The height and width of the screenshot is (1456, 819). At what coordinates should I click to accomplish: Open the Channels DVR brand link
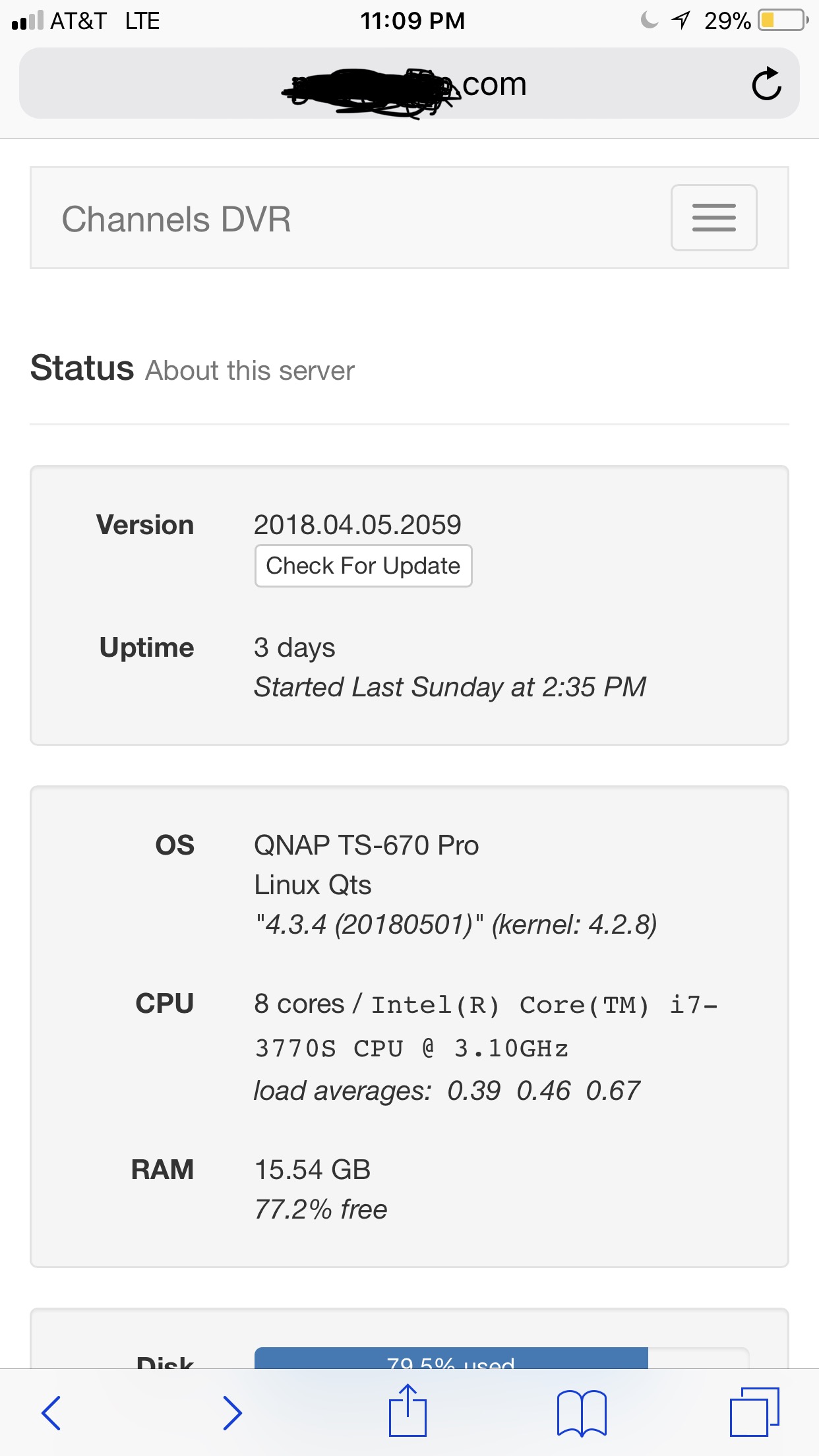click(176, 219)
